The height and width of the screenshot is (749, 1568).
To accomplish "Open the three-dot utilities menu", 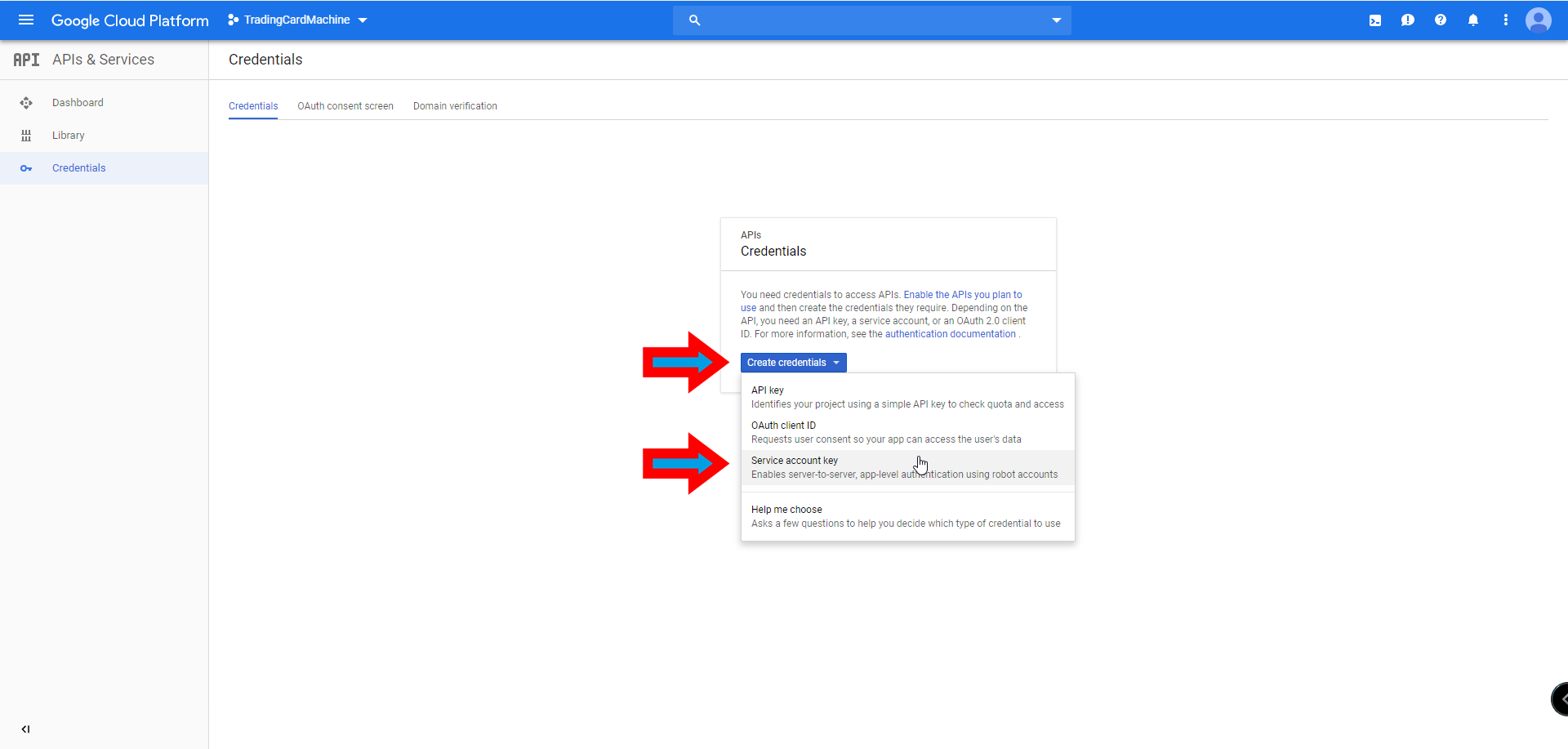I will 1506,20.
